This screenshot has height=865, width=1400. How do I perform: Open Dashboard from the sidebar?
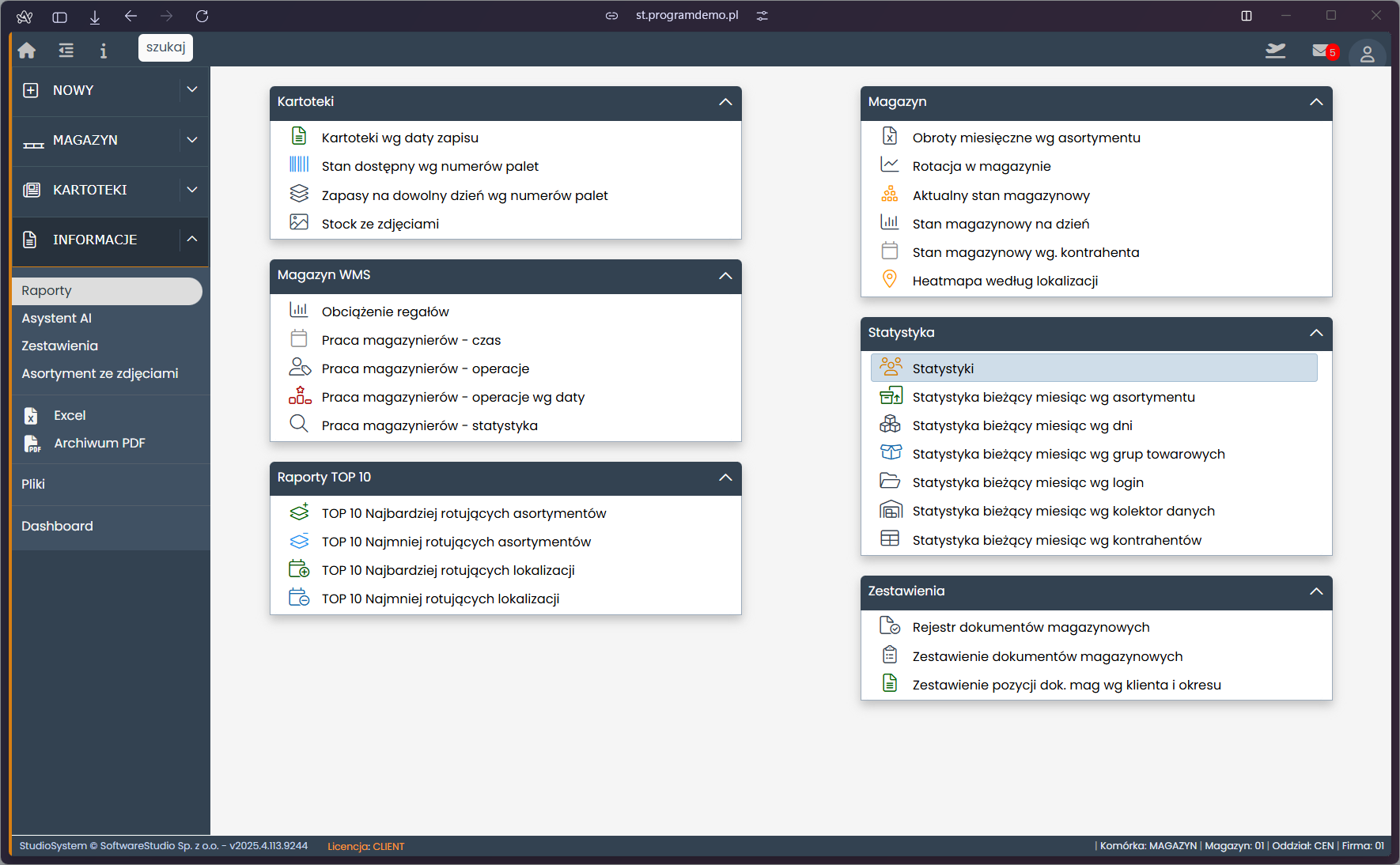(57, 526)
